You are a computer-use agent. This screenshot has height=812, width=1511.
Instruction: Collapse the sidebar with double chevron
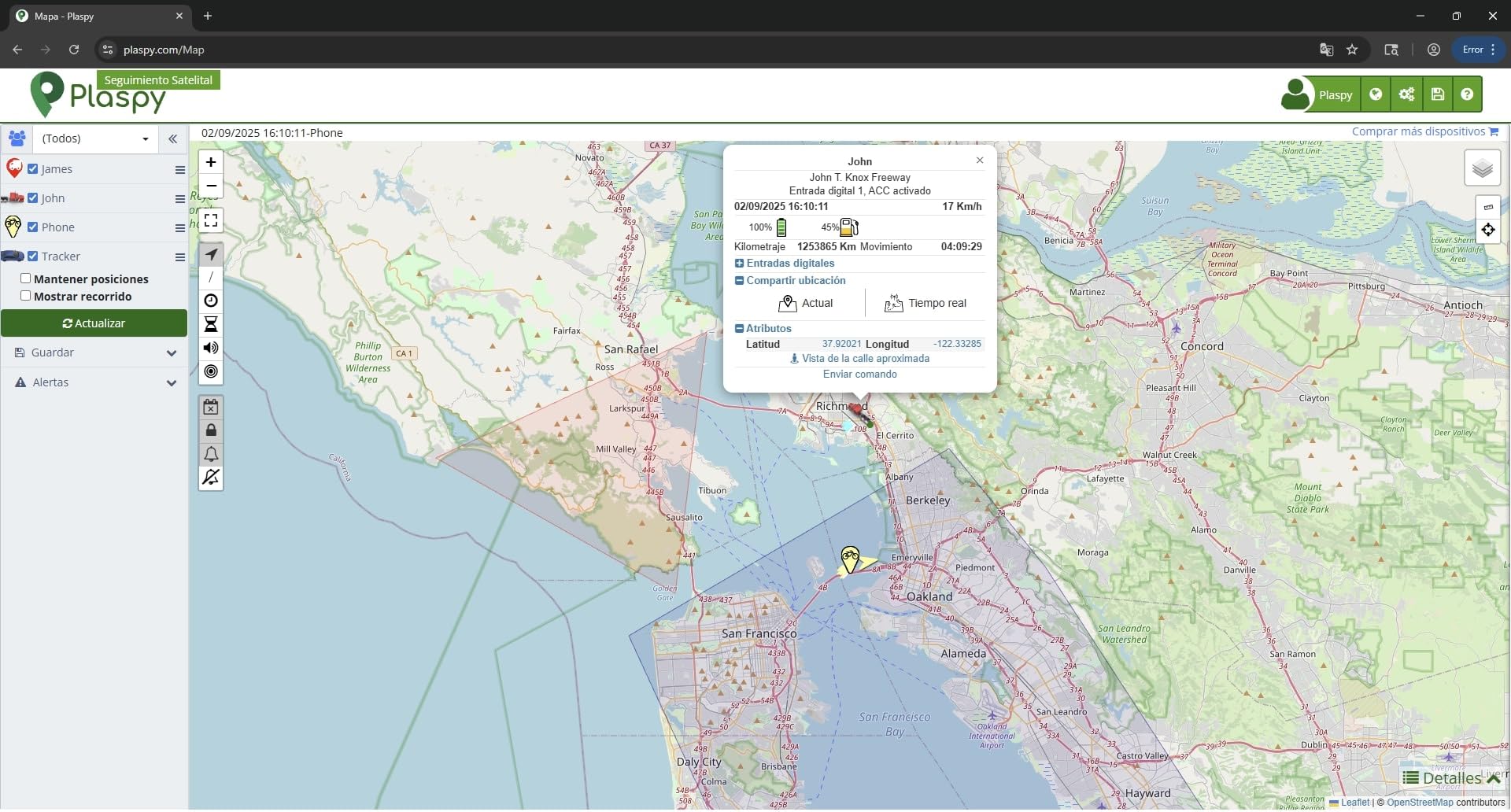[172, 138]
